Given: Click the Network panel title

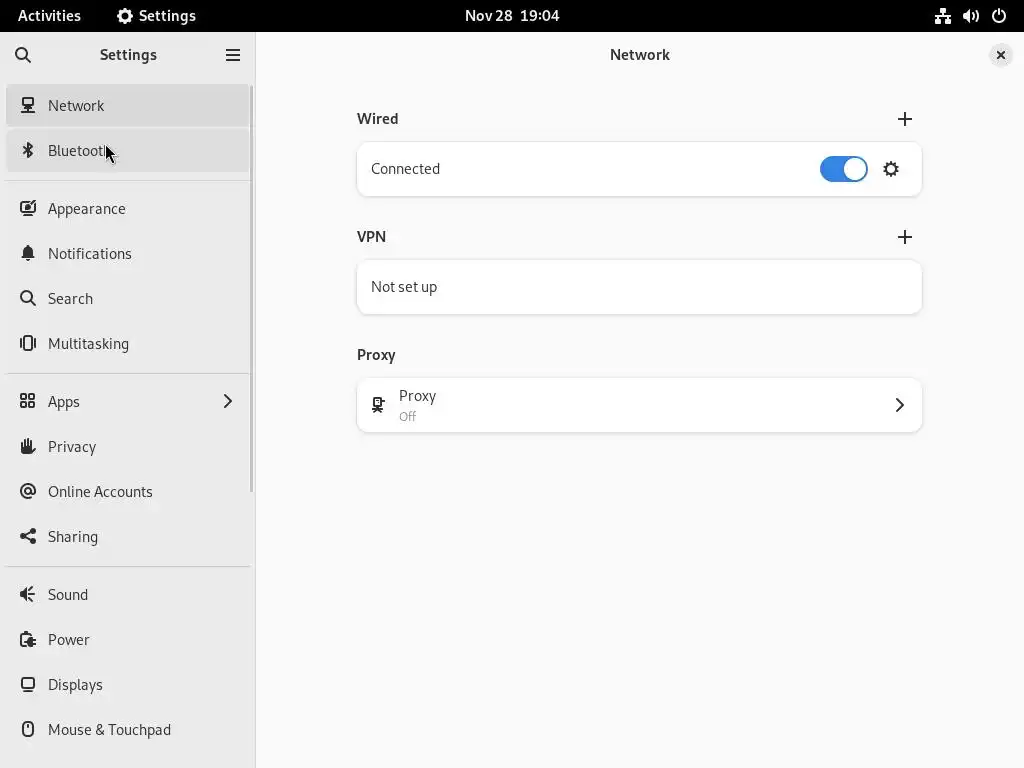Looking at the screenshot, I should click(x=639, y=55).
